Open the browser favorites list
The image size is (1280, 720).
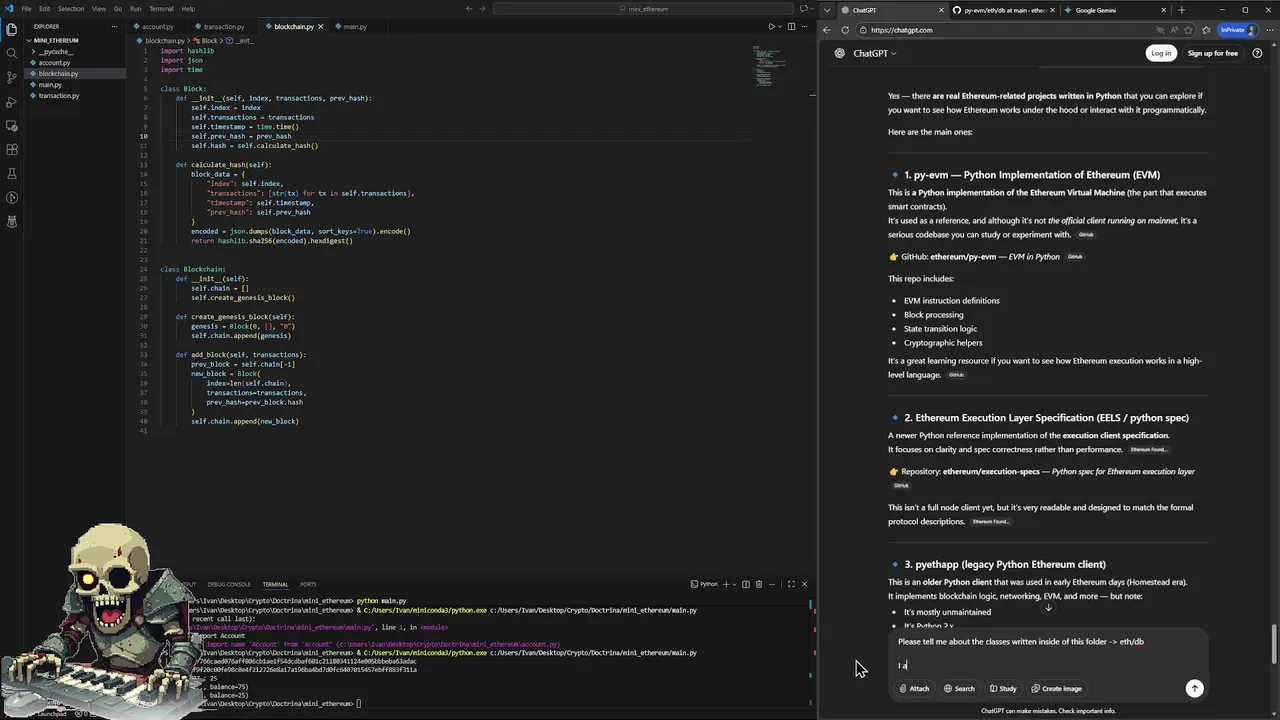point(1207,30)
